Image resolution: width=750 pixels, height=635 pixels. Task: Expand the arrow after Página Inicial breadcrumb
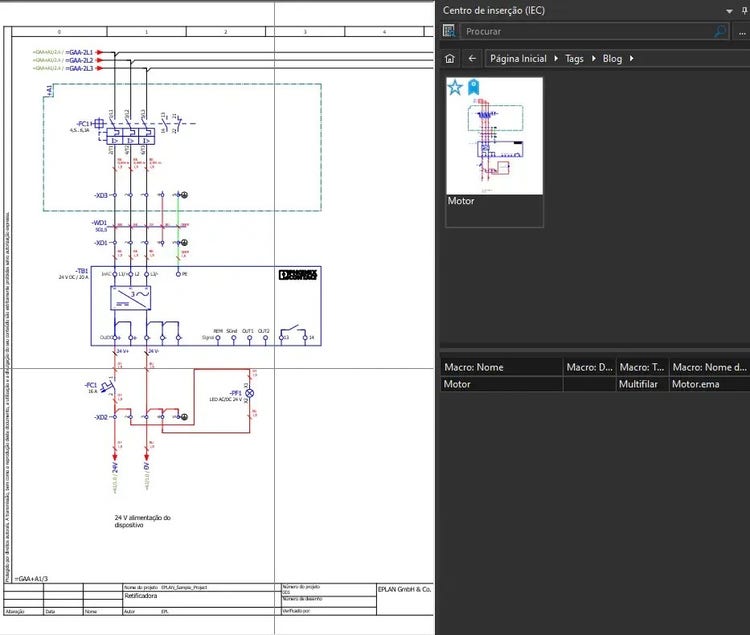pyautogui.click(x=556, y=58)
